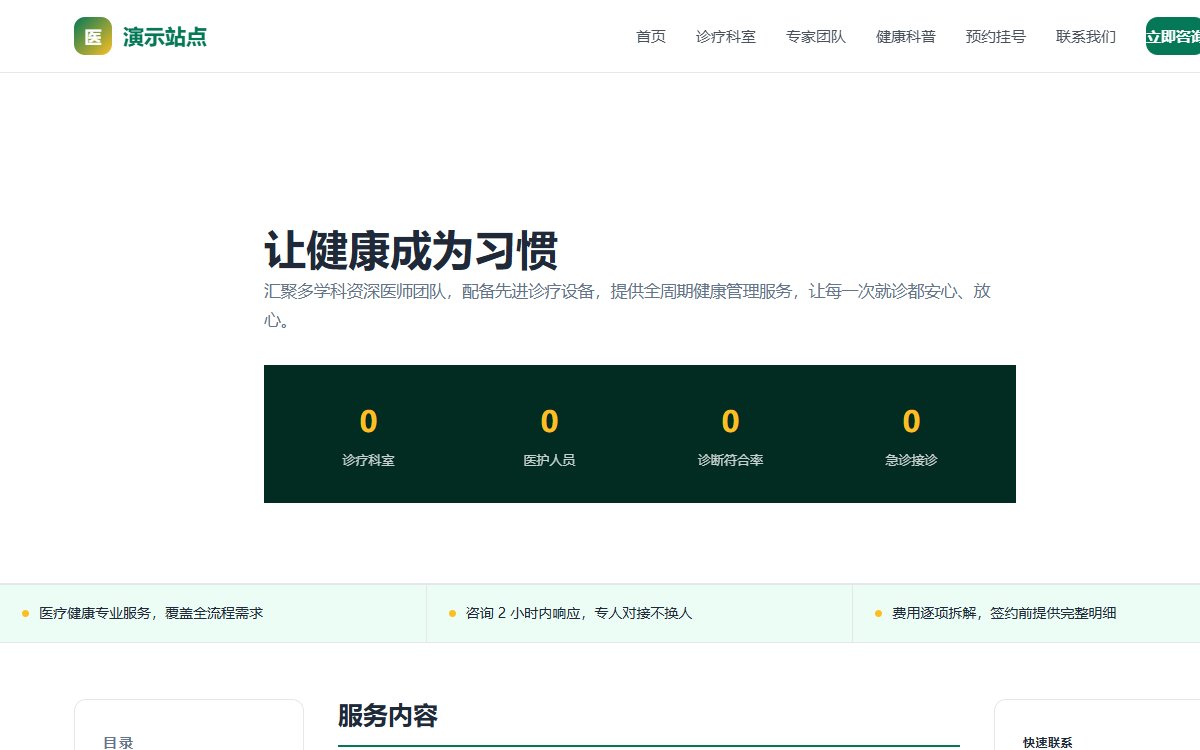Screen dimensions: 1200x750
Task: Click the 快速联系 panel heading
Action: click(1047, 743)
